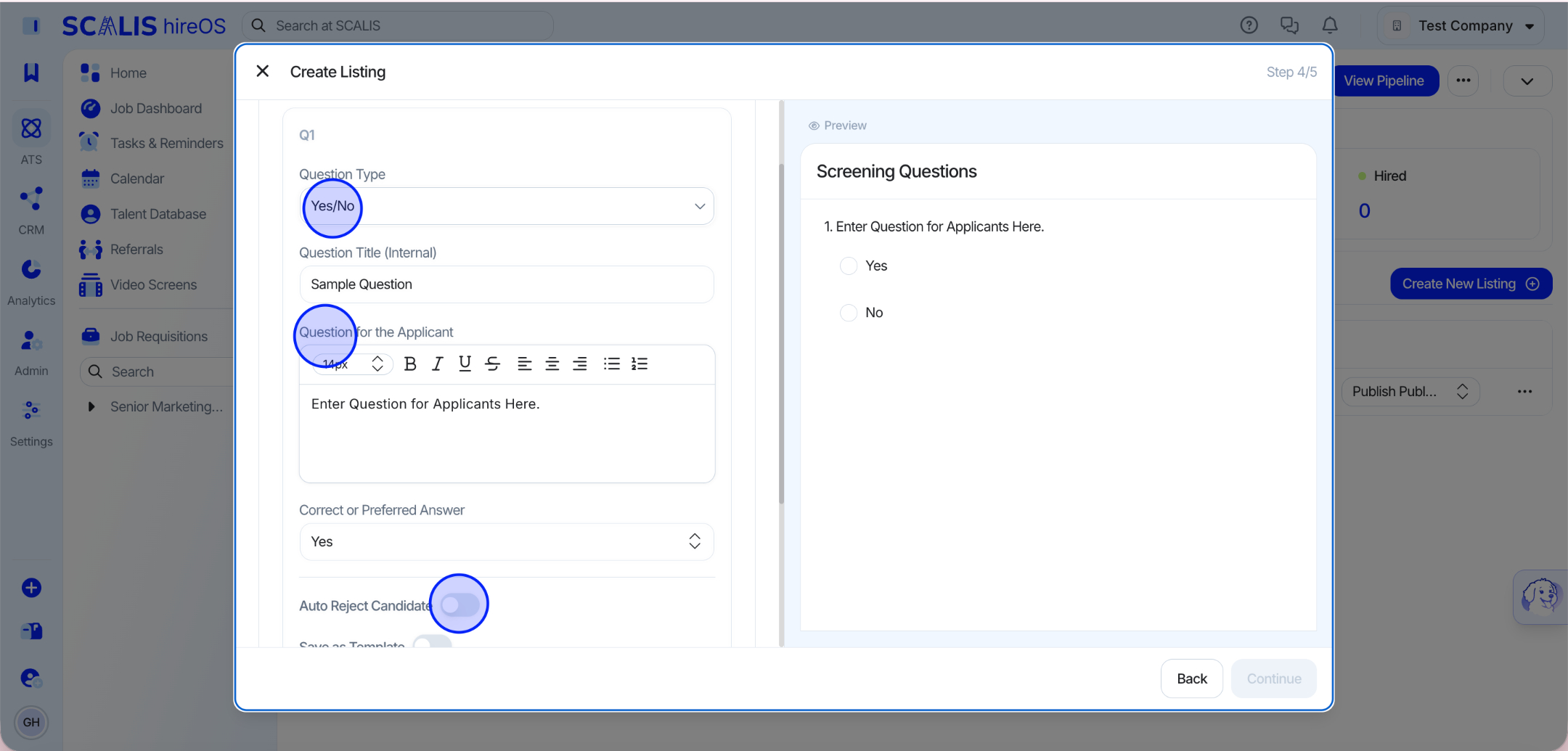Click the blue plus icon in sidebar
The width and height of the screenshot is (1568, 751).
tap(31, 588)
